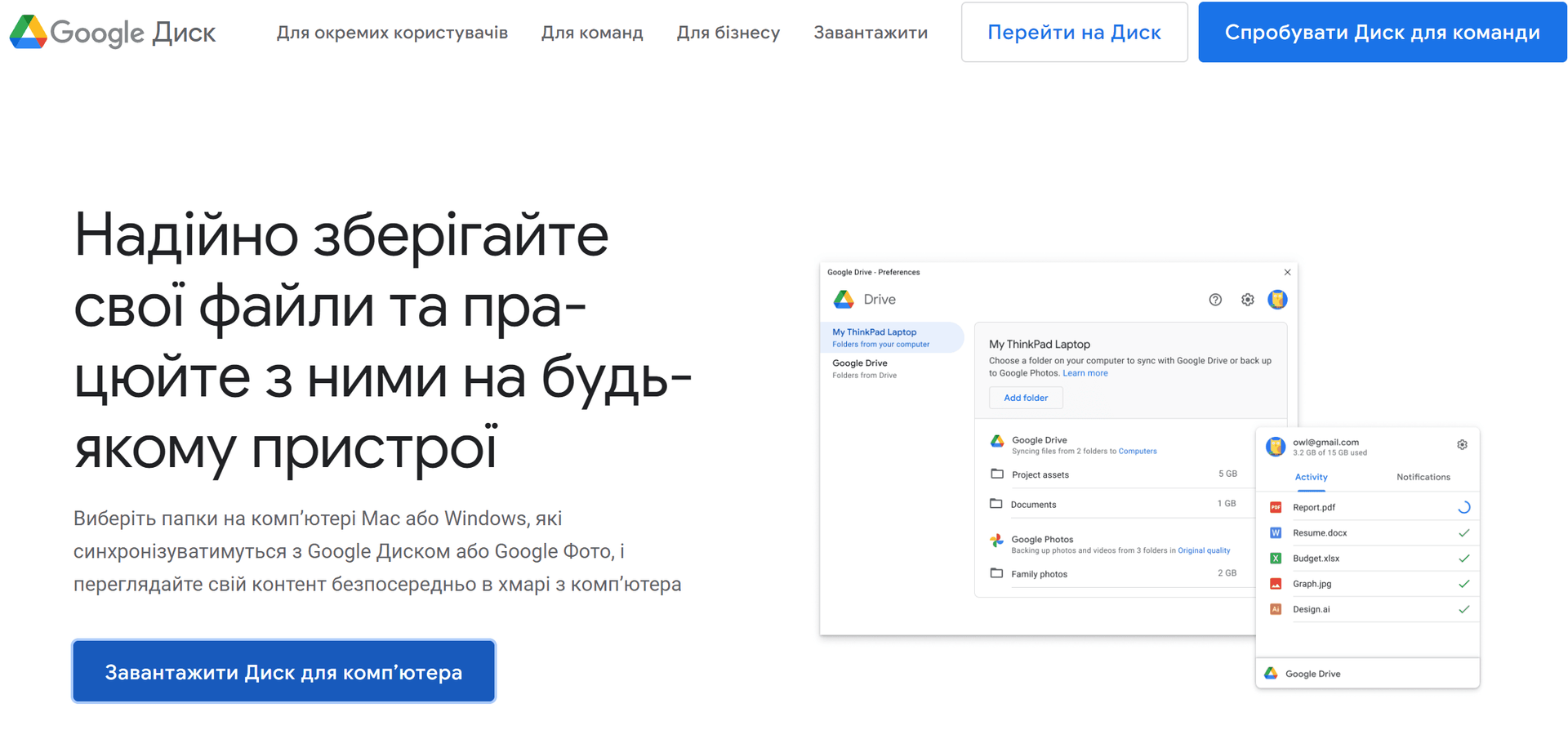Screen dimensions: 1568x748
Task: Click the Google Диск logo
Action: (x=113, y=32)
